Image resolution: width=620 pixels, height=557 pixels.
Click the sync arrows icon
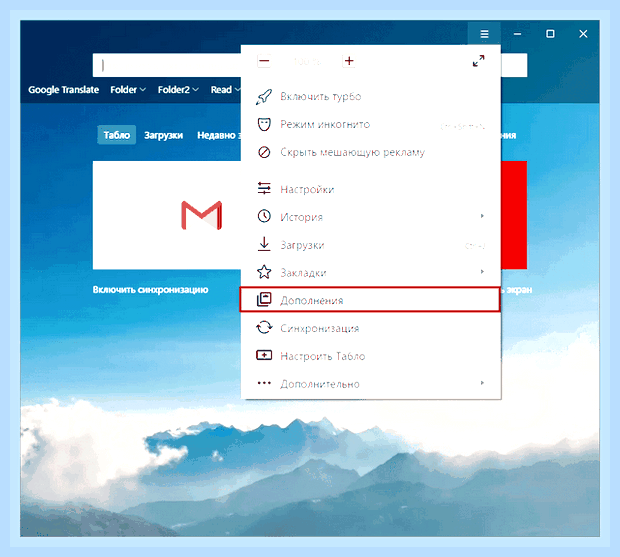point(264,328)
